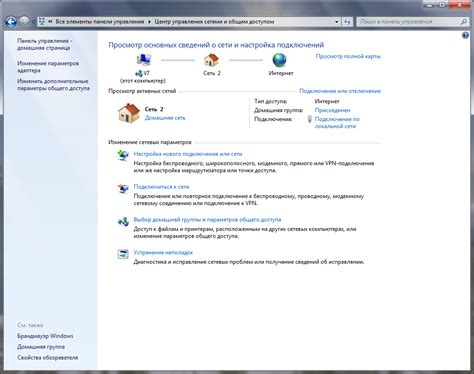
Task: Click the Сеть 2 network name text
Action: pyautogui.click(x=154, y=109)
